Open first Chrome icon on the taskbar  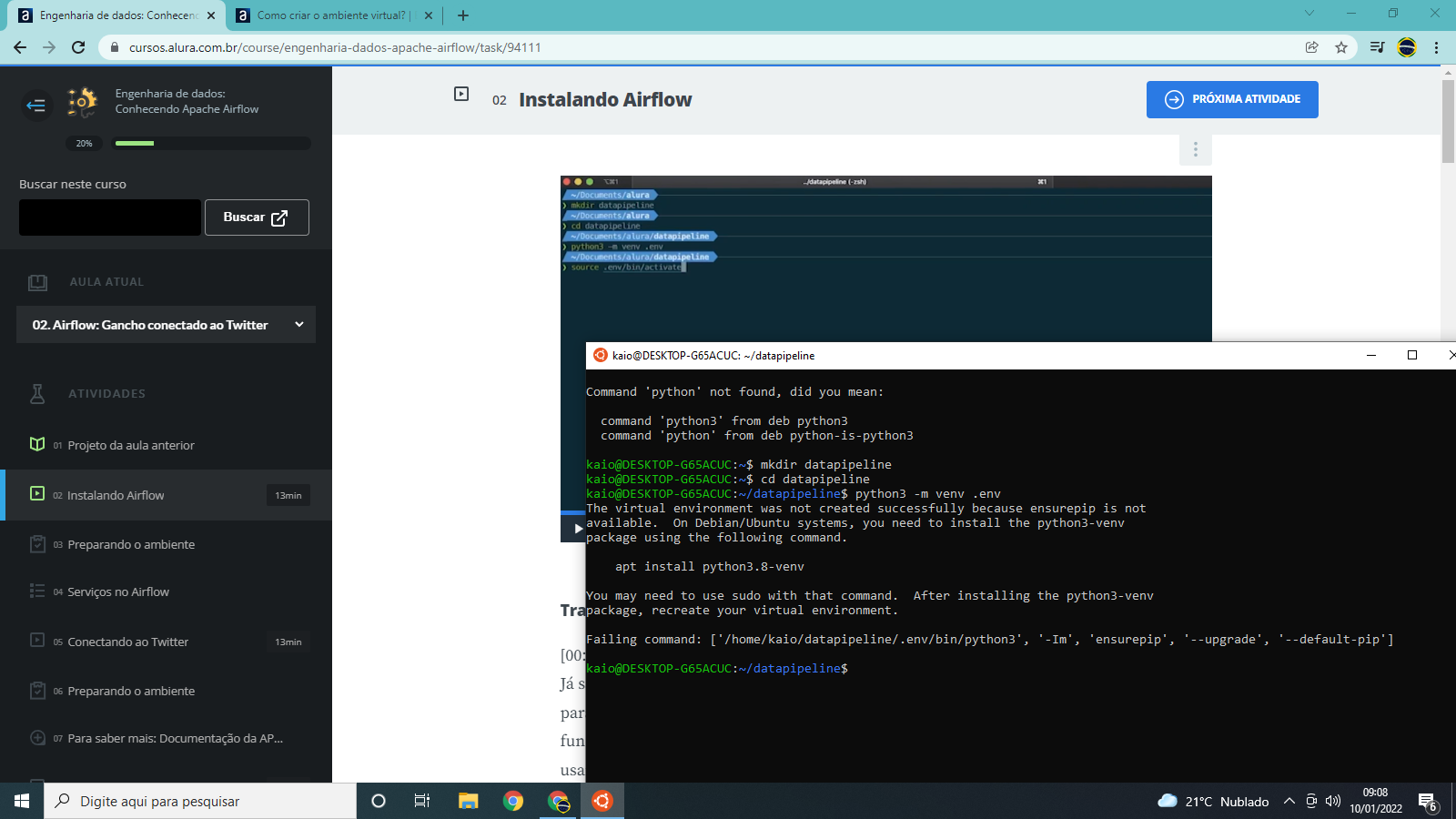[513, 801]
